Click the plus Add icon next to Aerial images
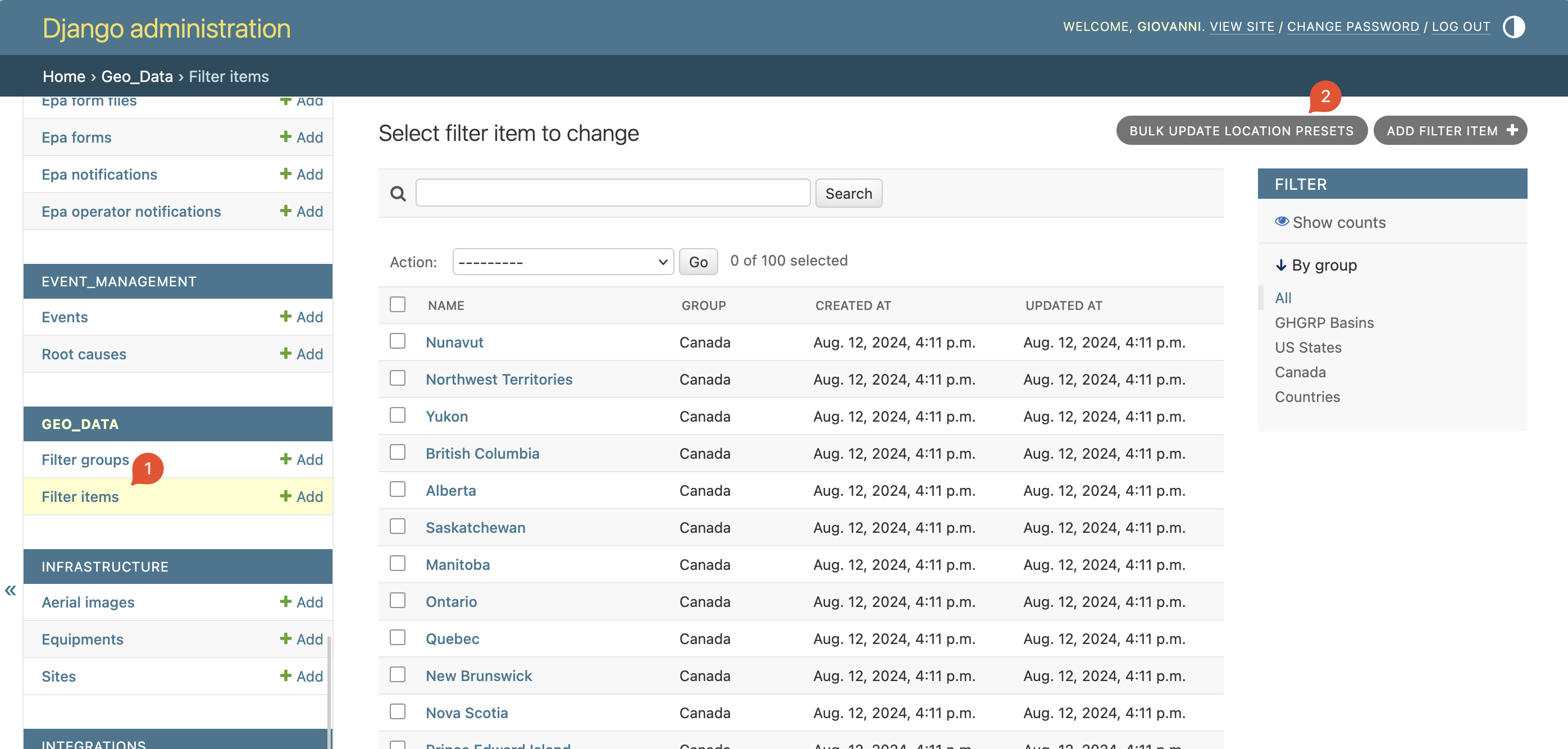Viewport: 1568px width, 749px height. (x=285, y=601)
